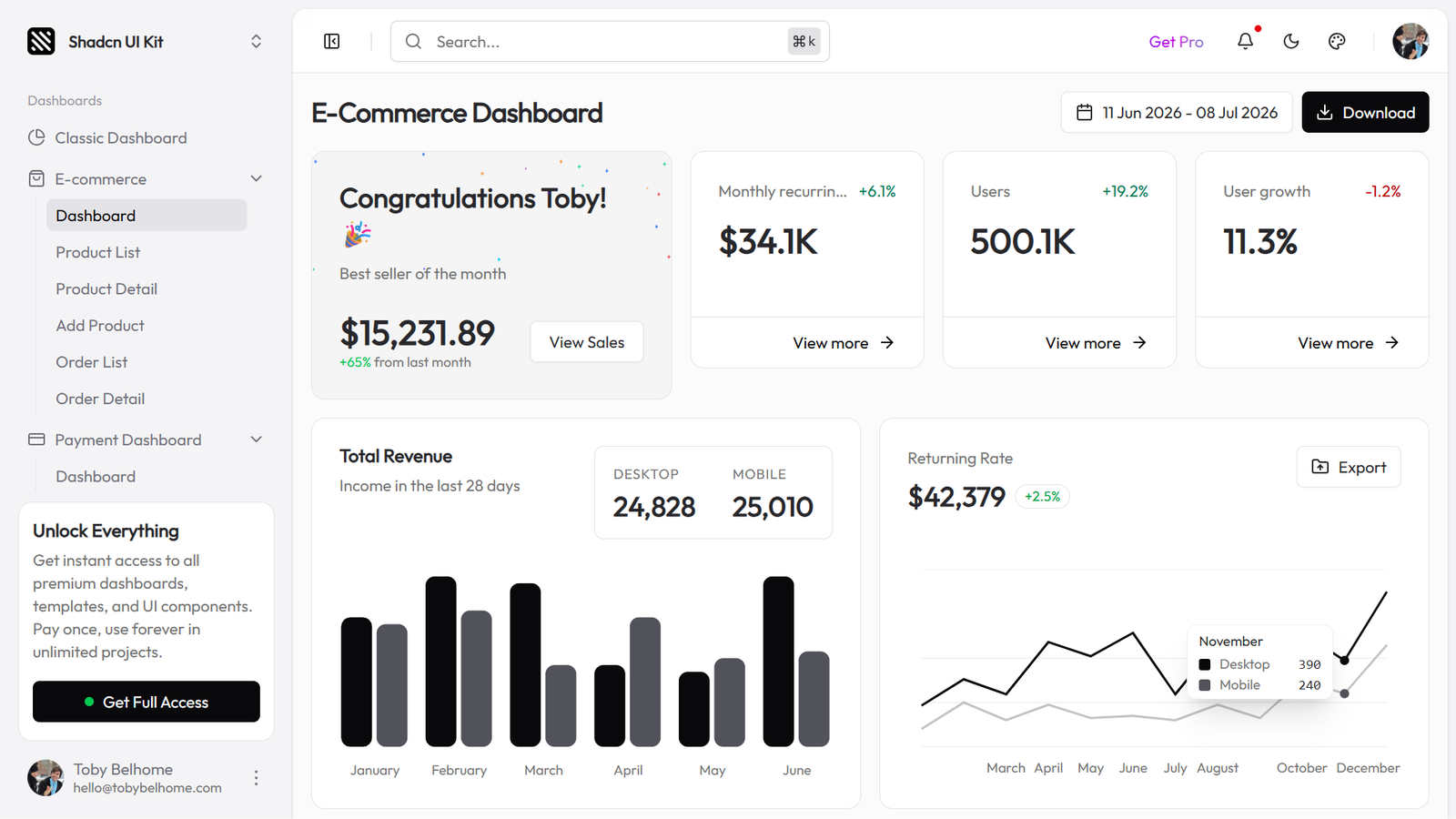The width and height of the screenshot is (1456, 819).
Task: Click the black Desktop legend swatch in tooltip
Action: [x=1205, y=664]
